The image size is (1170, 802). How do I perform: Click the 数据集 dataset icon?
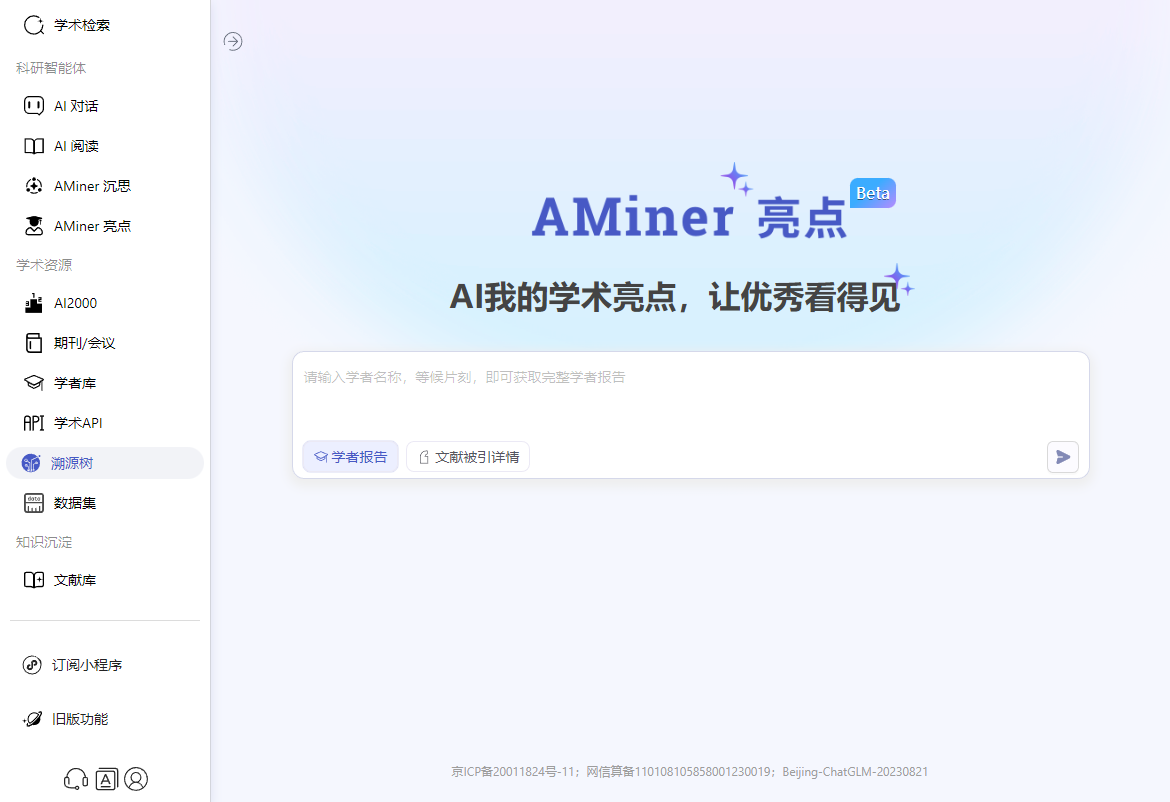[34, 503]
